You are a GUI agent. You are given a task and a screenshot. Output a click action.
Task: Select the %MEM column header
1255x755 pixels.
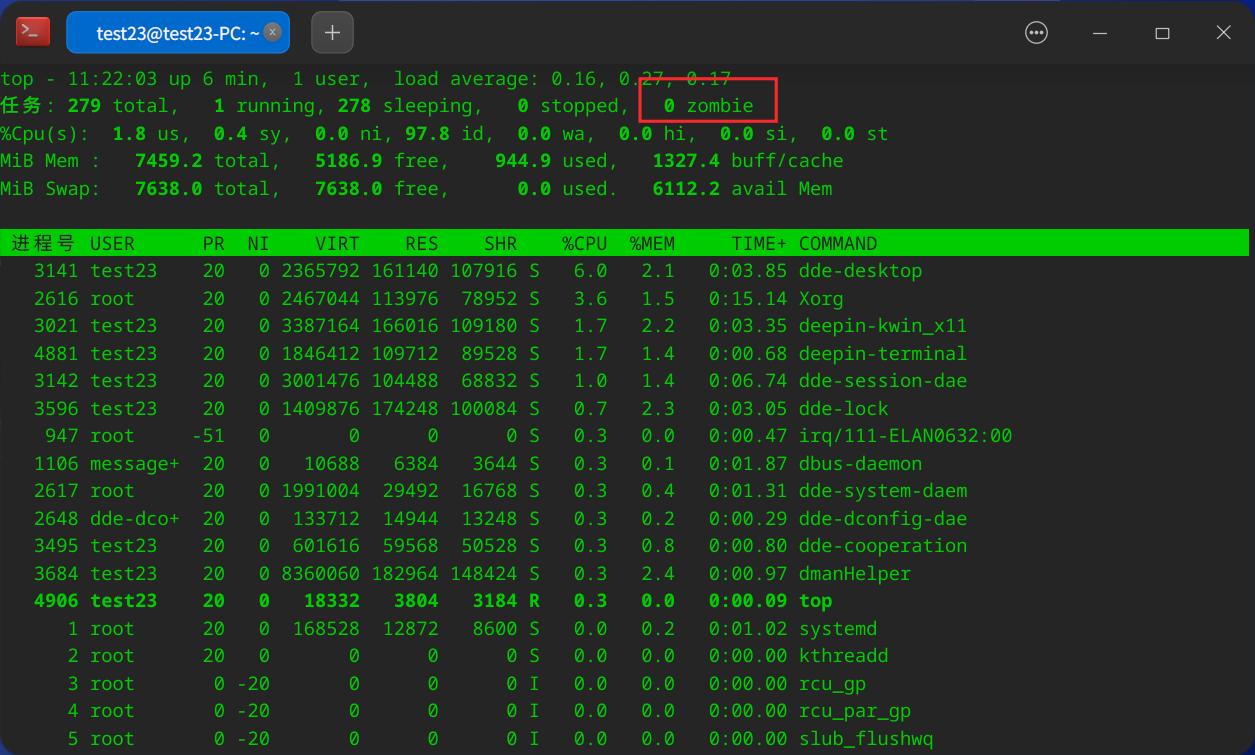coord(651,243)
